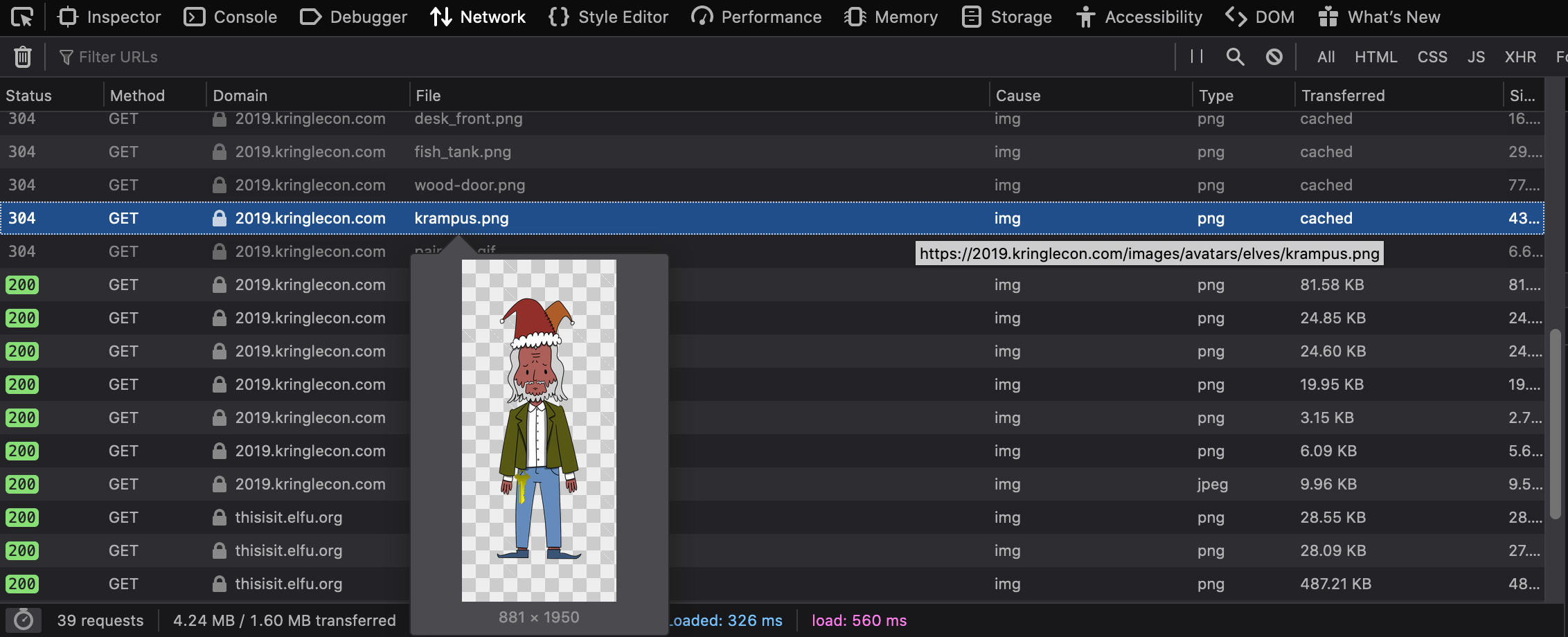Select the wood-door.png request row
Viewport: 1568px width, 637px height.
(x=772, y=185)
